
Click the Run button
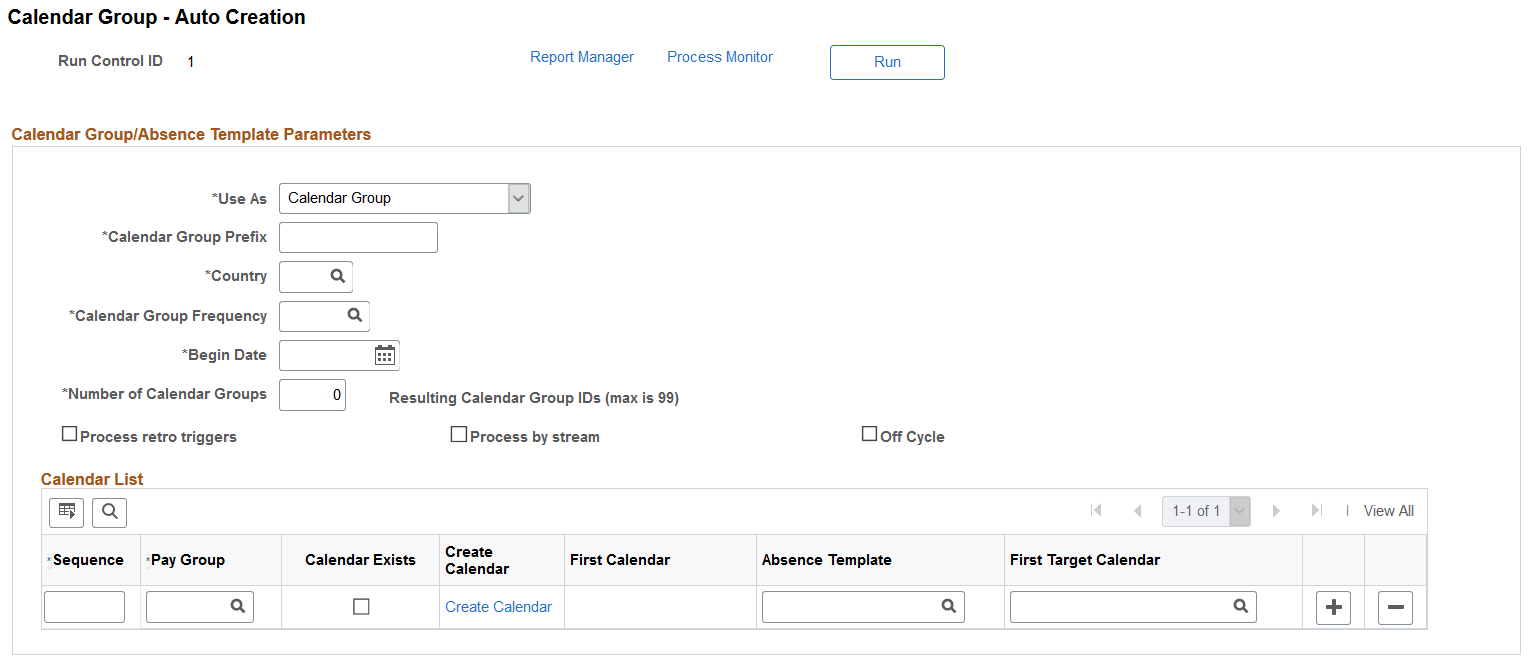[887, 62]
